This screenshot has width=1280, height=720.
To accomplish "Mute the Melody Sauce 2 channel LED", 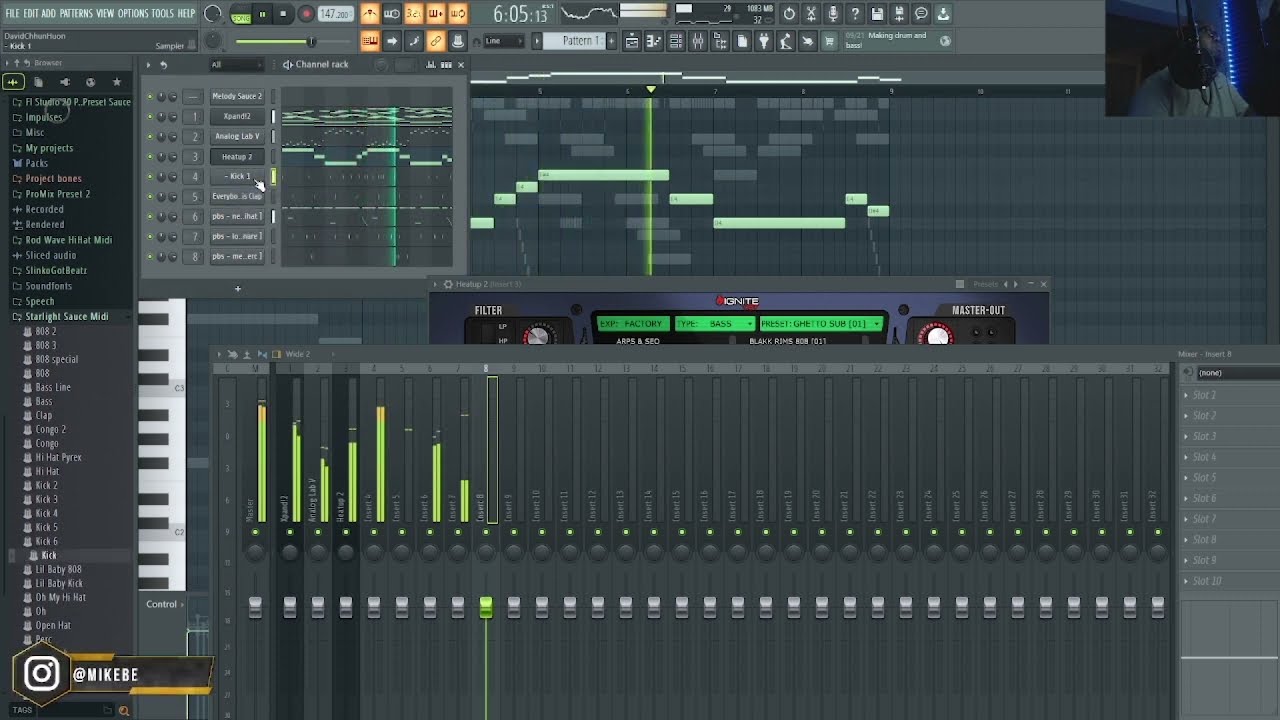I will (150, 96).
